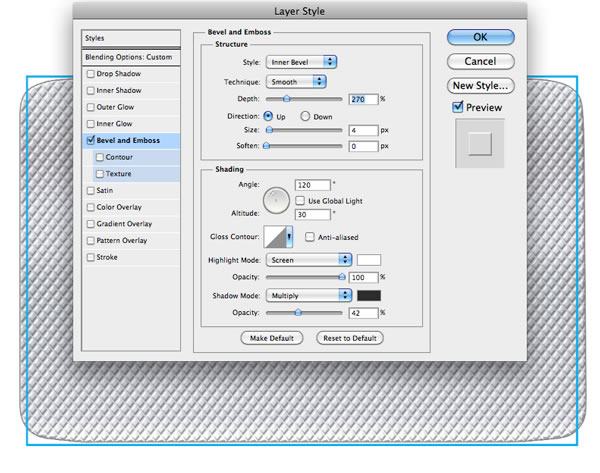The width and height of the screenshot is (600, 473).
Task: Click the Shadow Opacity slider handle
Action: click(298, 313)
